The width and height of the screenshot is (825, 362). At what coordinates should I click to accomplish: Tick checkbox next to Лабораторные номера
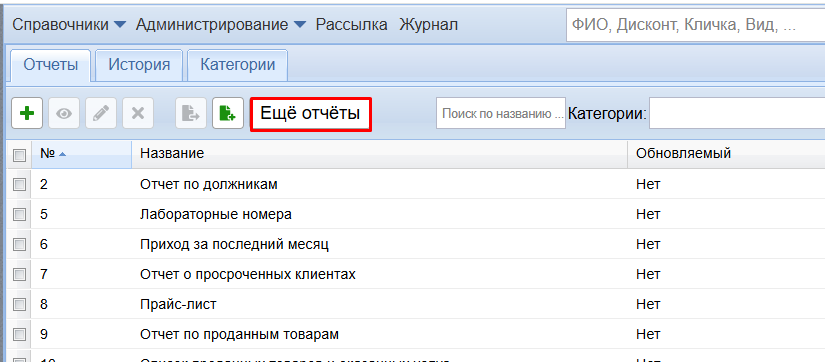[x=19, y=215]
